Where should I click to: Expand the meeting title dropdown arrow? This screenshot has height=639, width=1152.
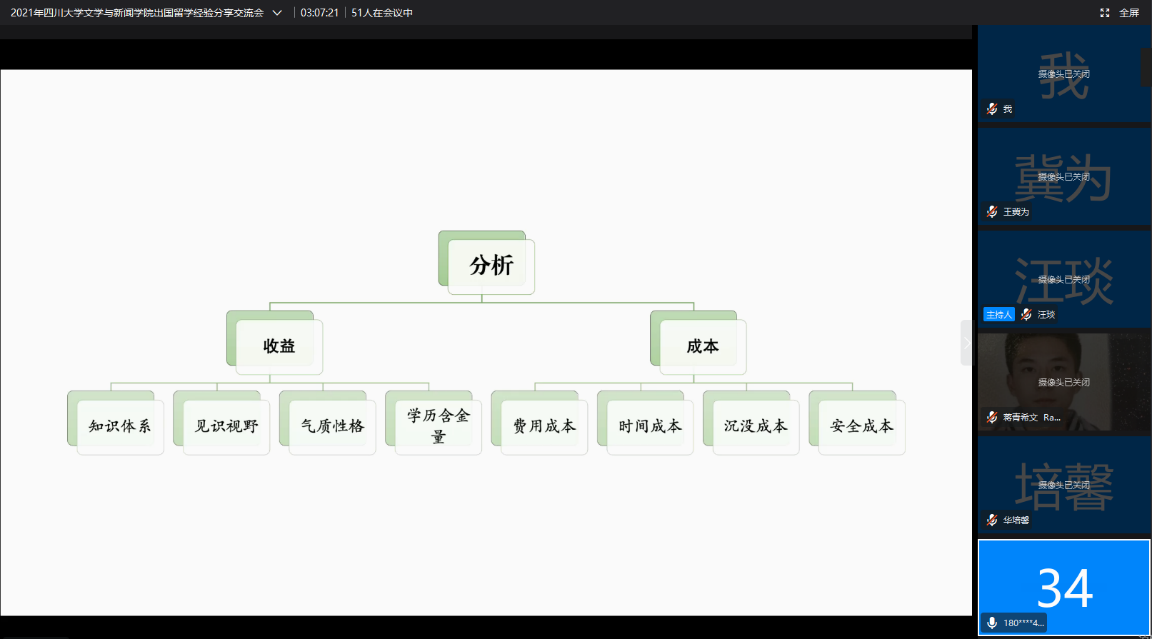tap(277, 13)
